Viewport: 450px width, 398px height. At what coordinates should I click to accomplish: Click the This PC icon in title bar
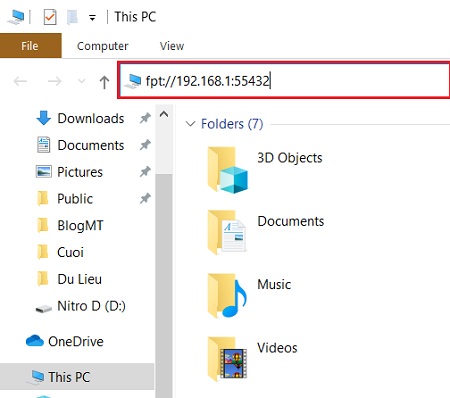click(16, 17)
